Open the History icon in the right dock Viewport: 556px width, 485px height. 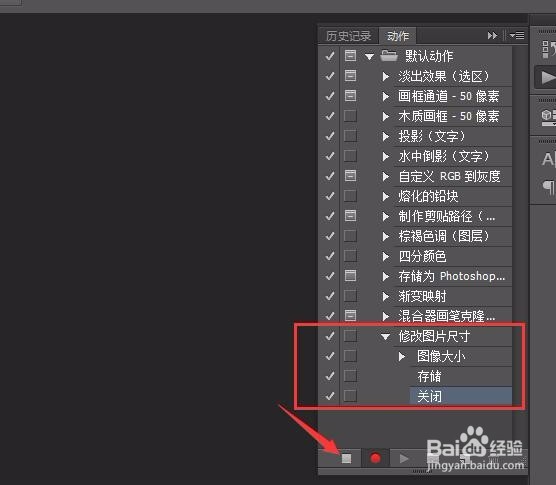coord(549,49)
